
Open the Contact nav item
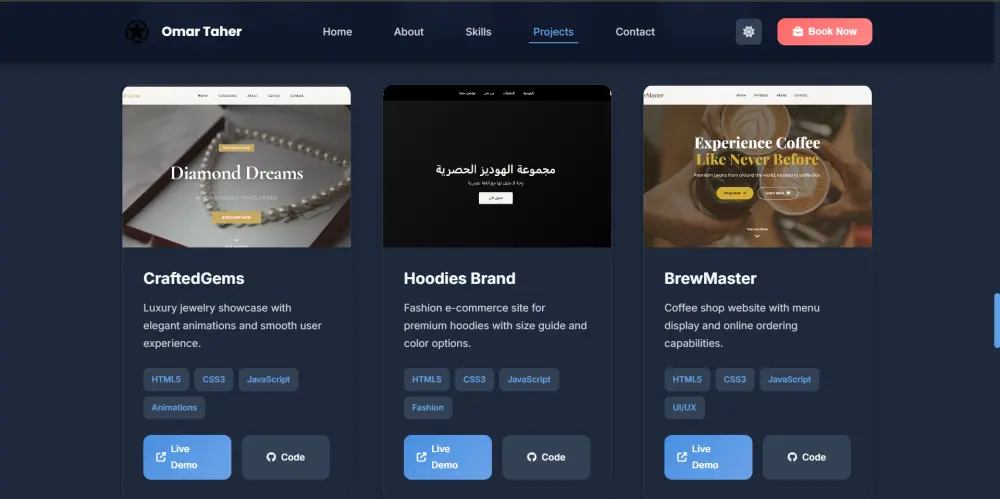pos(635,32)
